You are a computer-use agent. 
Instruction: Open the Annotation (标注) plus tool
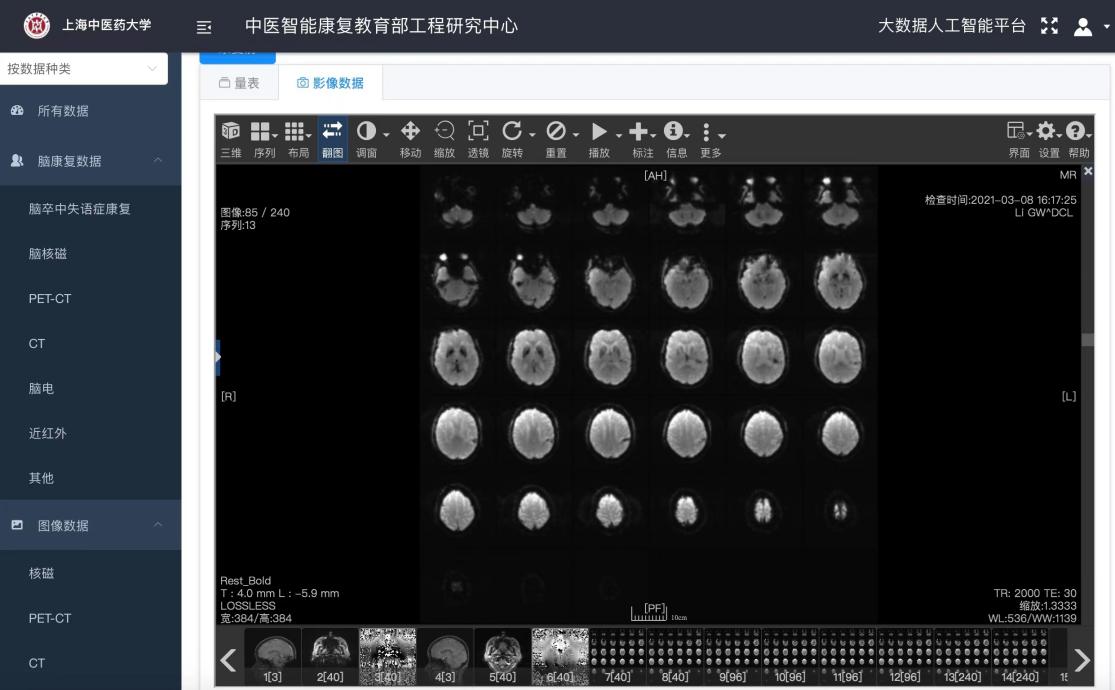(x=637, y=132)
